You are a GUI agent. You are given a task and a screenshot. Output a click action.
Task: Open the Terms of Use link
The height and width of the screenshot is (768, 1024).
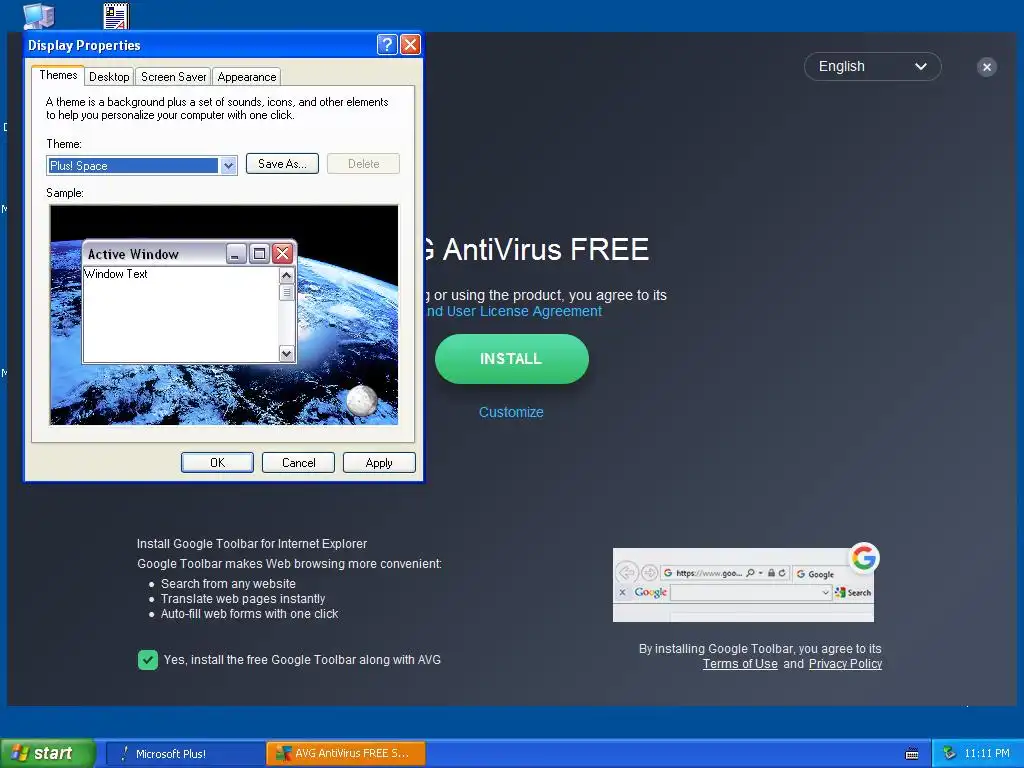(740, 664)
